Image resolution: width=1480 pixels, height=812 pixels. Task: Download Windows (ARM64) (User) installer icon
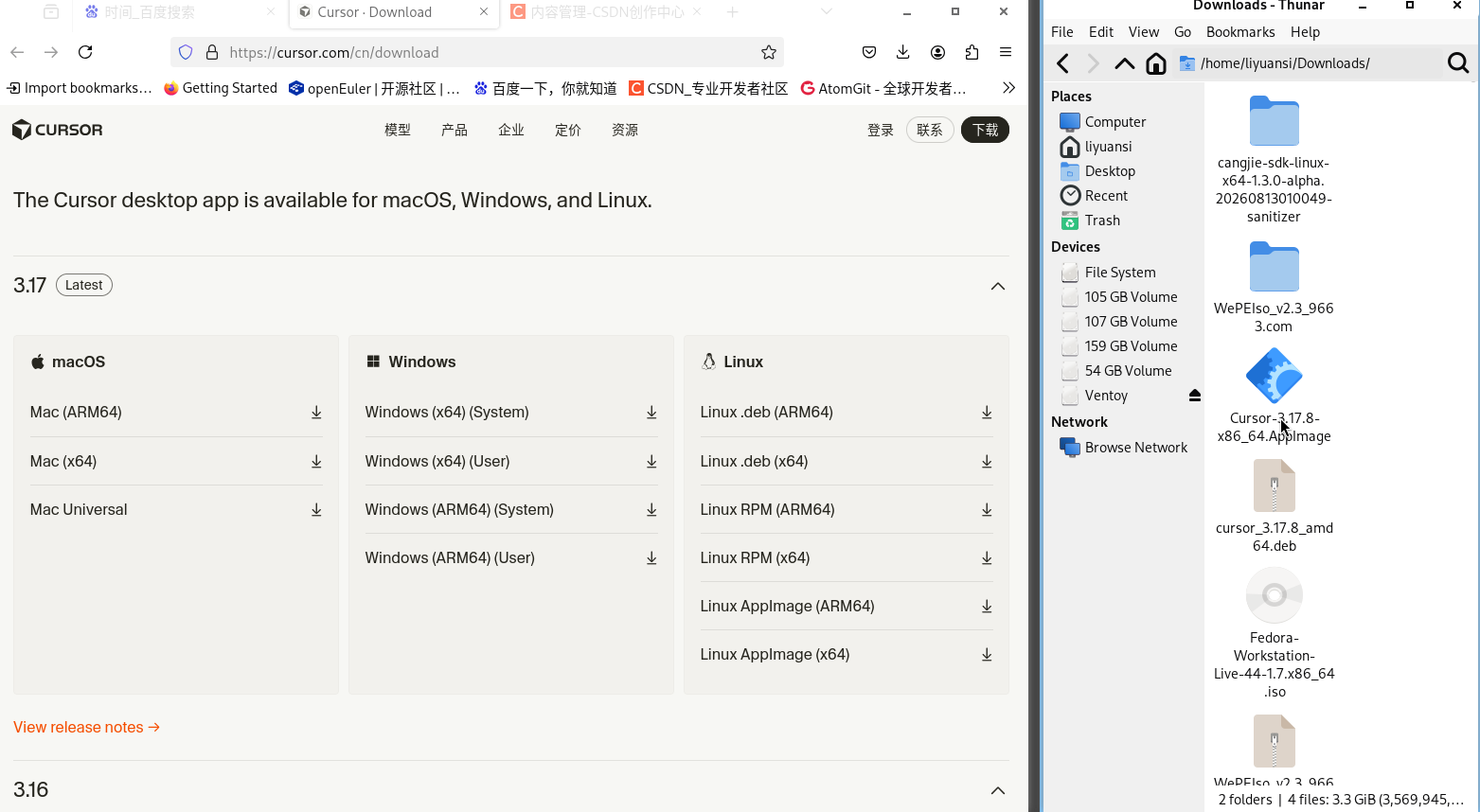click(651, 558)
